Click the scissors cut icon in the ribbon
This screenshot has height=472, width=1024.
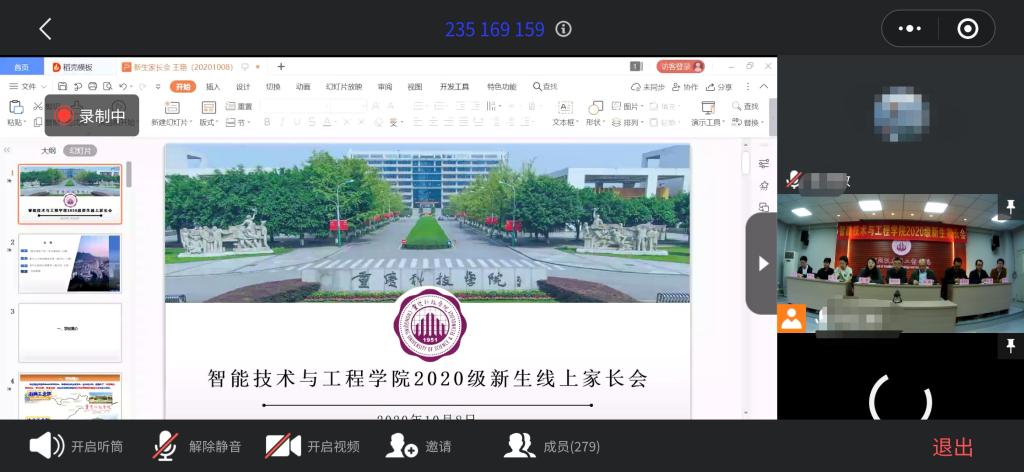point(38,106)
